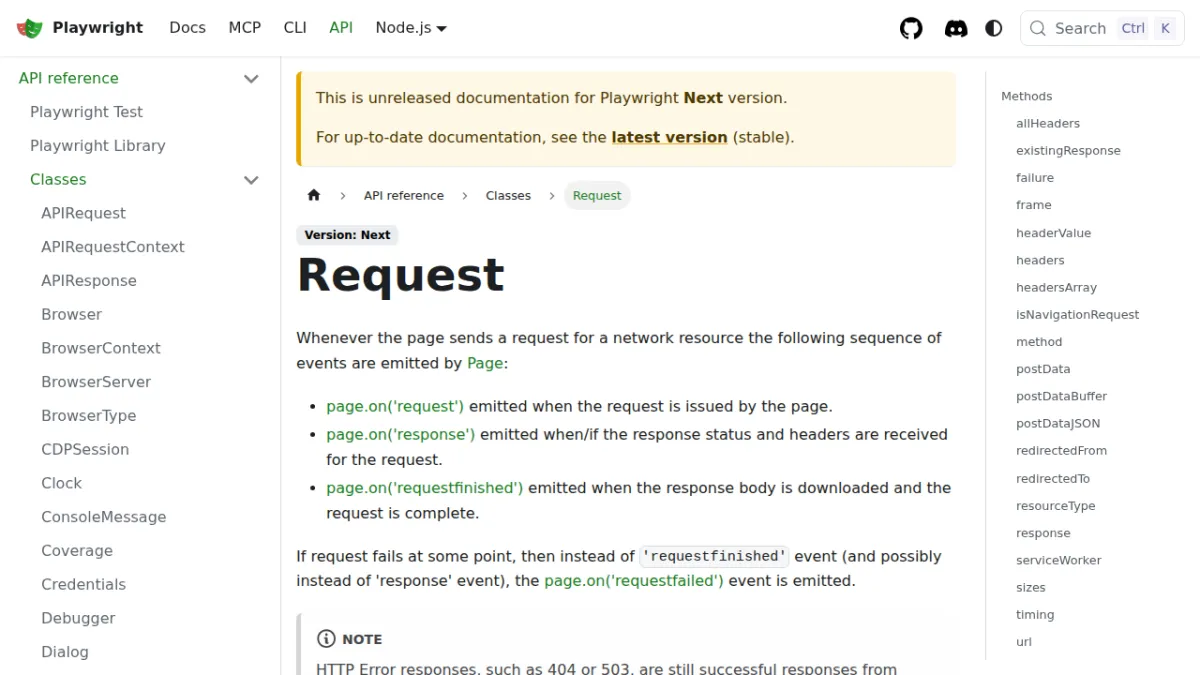Select the API navbar item

tap(341, 28)
